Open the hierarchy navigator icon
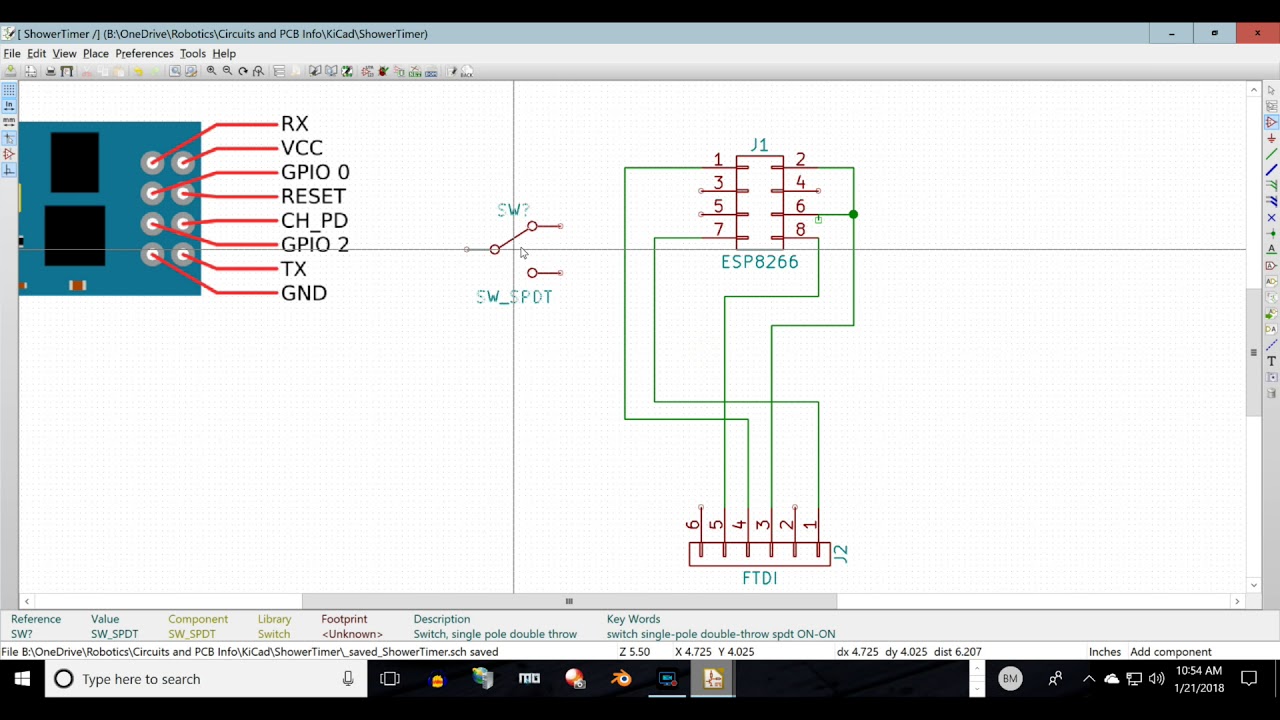The height and width of the screenshot is (720, 1280). (279, 71)
